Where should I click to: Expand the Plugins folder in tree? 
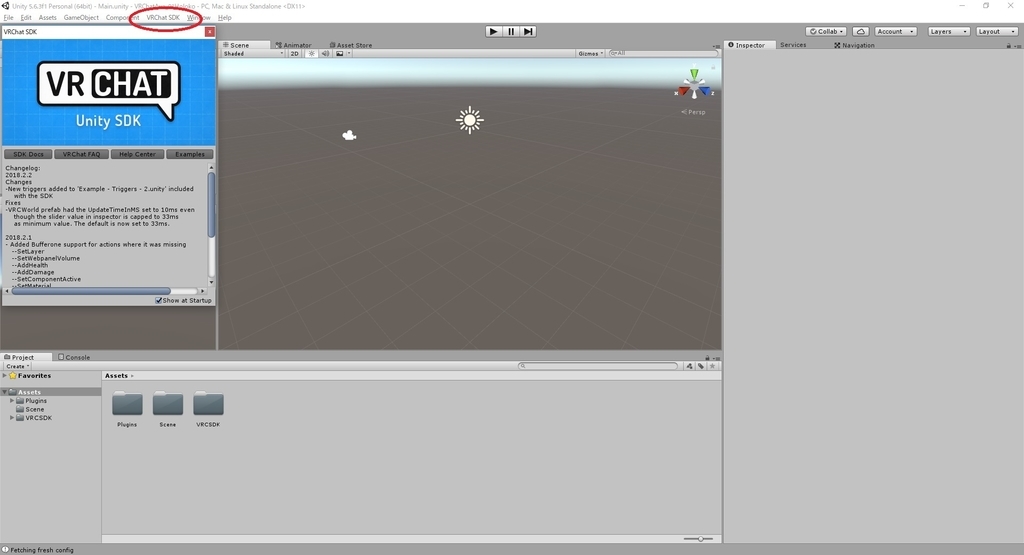[x=12, y=400]
